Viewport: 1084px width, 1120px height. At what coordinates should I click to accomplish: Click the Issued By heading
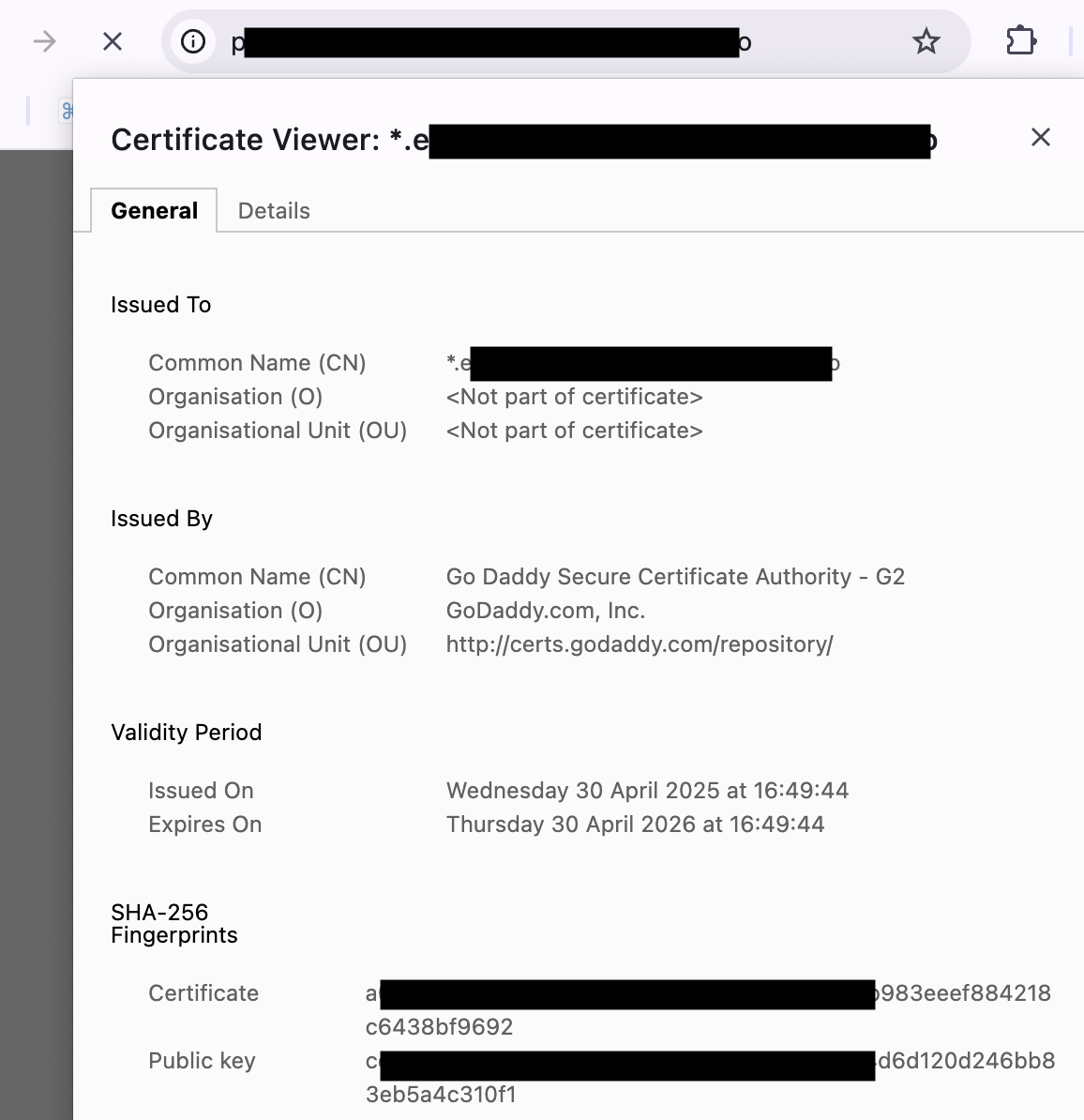[161, 519]
